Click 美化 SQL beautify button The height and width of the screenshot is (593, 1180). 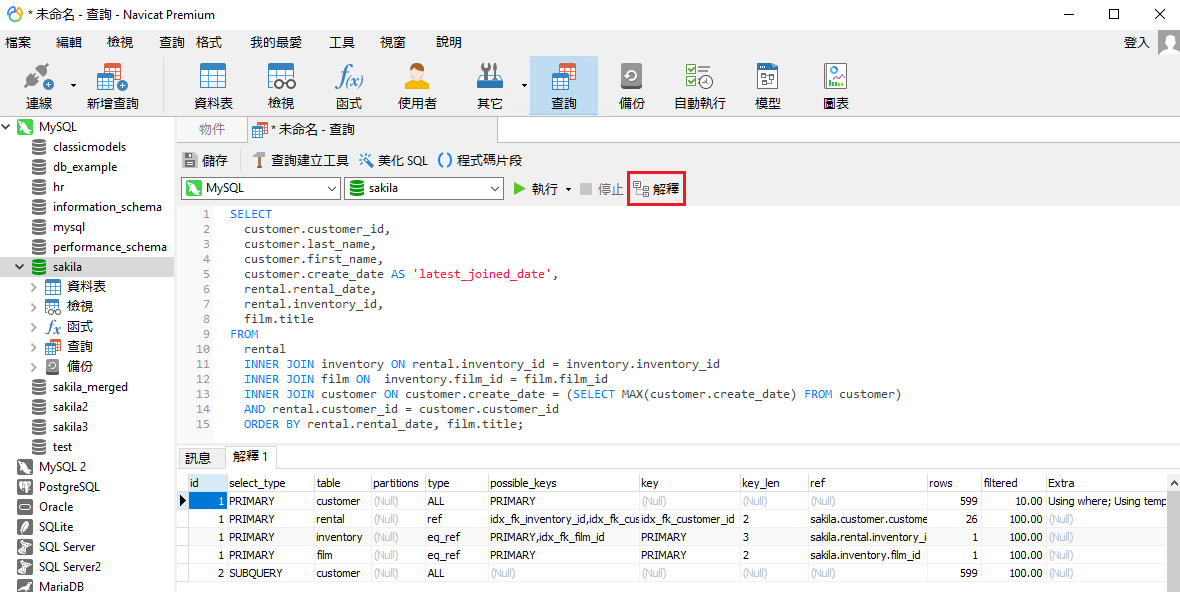(393, 160)
